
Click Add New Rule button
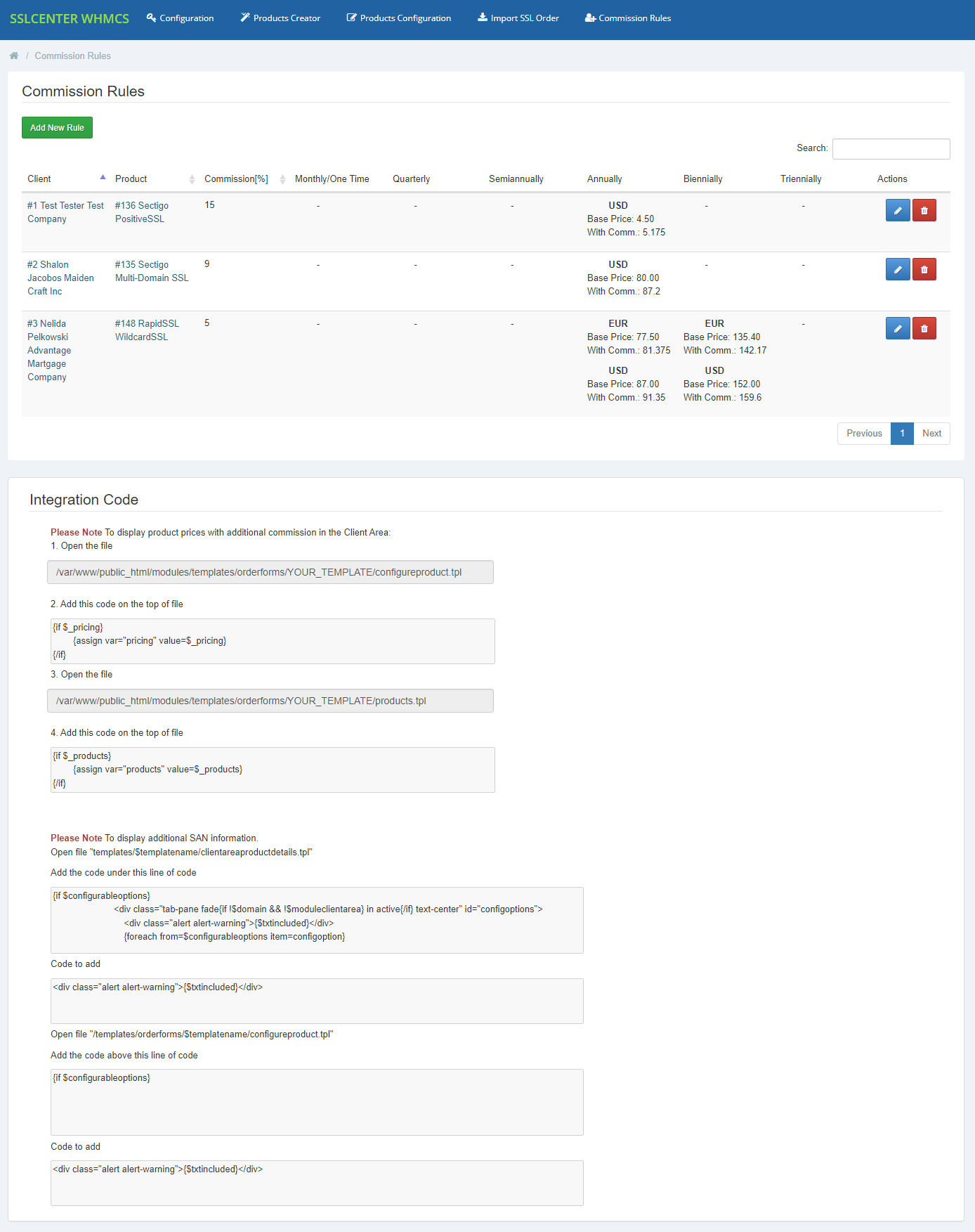[x=57, y=128]
